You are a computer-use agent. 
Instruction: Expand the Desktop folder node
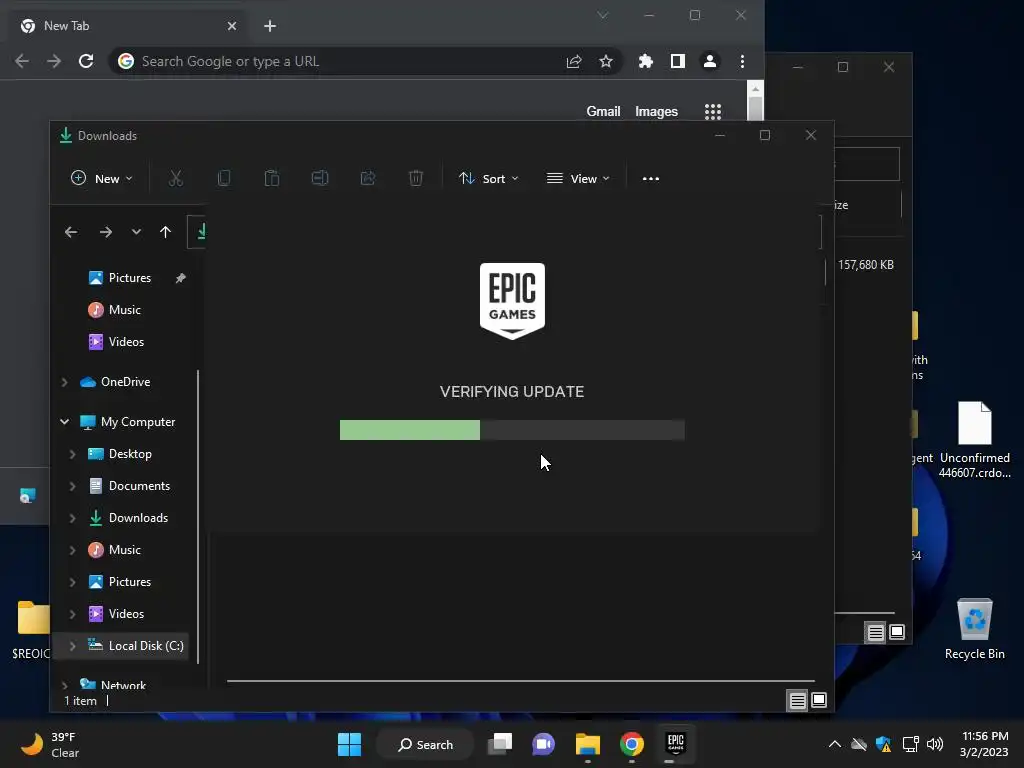[72, 454]
